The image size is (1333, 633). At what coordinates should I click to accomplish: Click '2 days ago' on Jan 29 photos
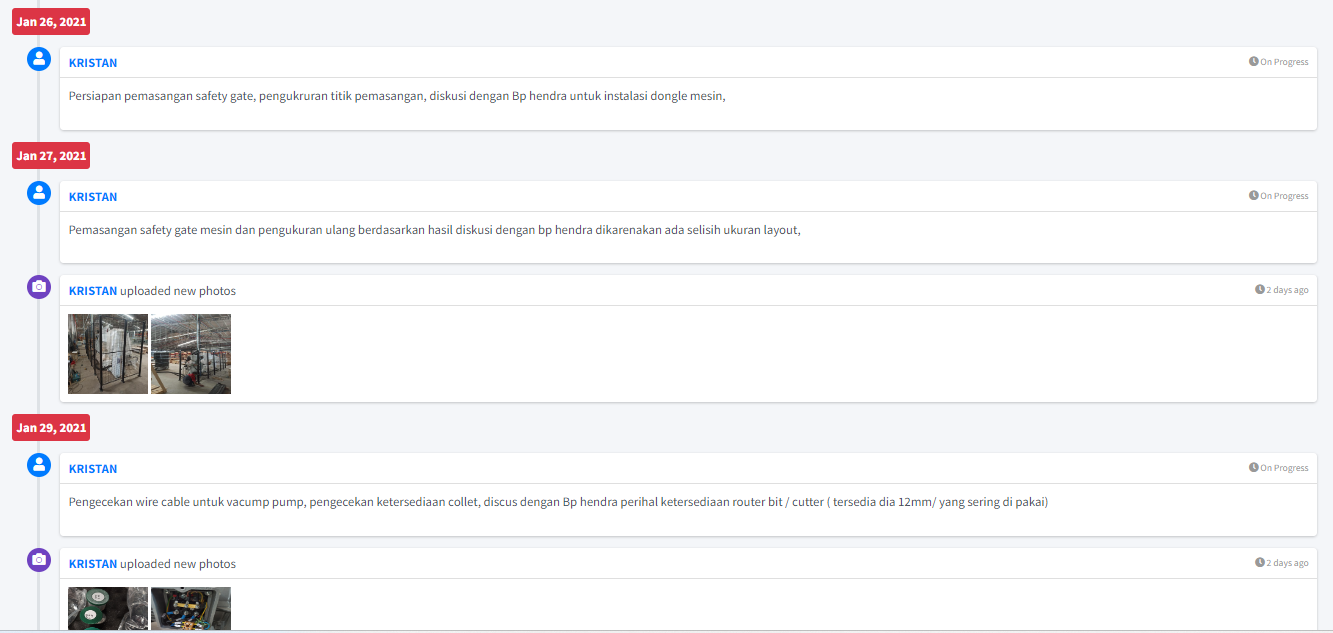(x=1287, y=563)
